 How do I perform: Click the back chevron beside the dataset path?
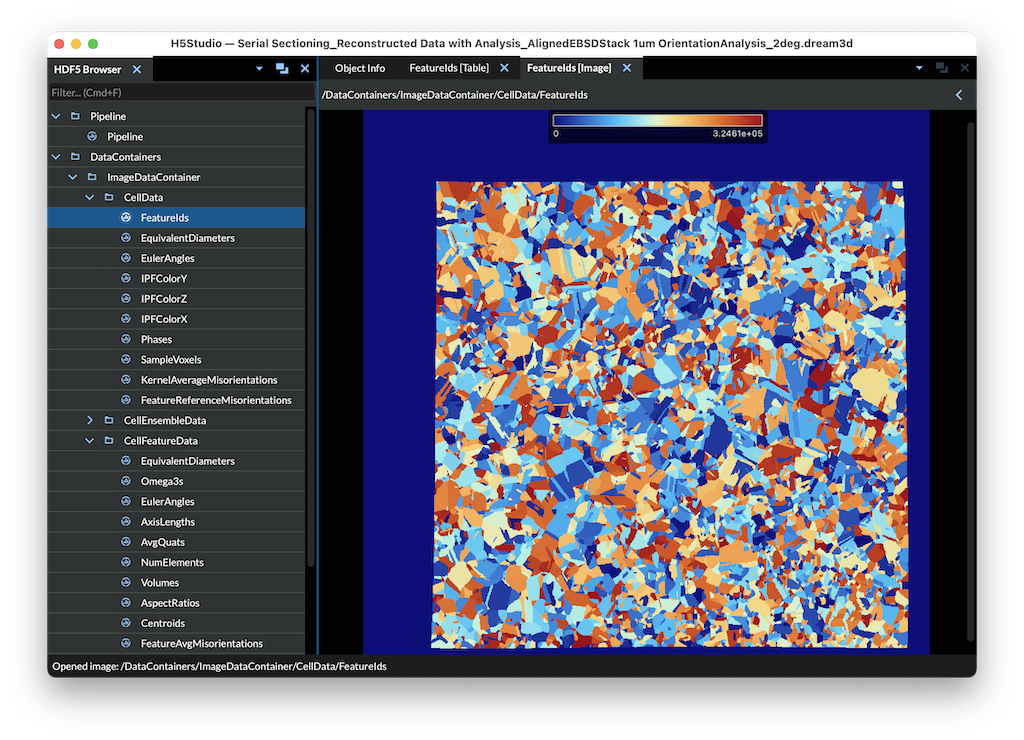(959, 95)
